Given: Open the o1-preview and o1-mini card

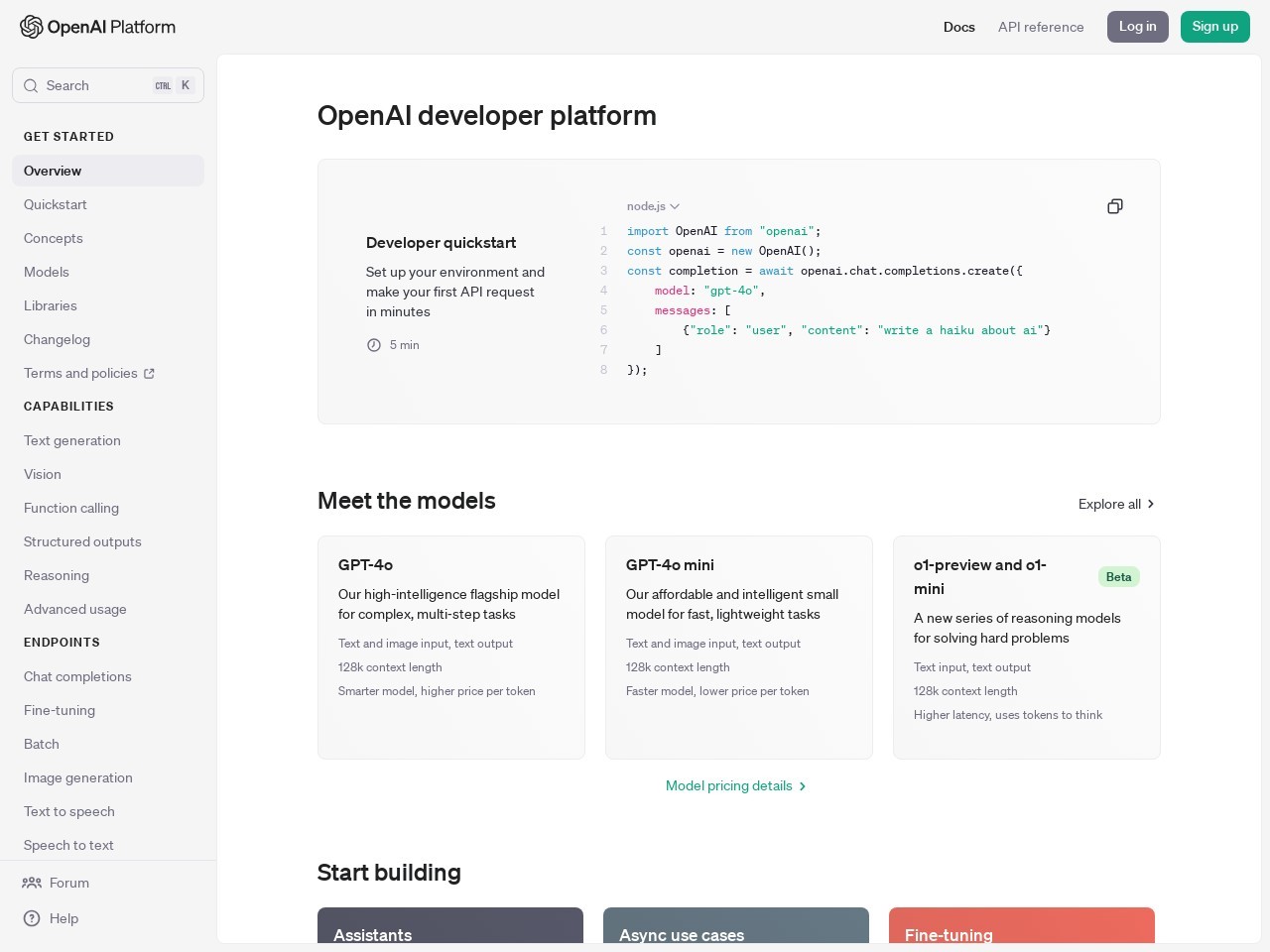Looking at the screenshot, I should pyautogui.click(x=1027, y=648).
